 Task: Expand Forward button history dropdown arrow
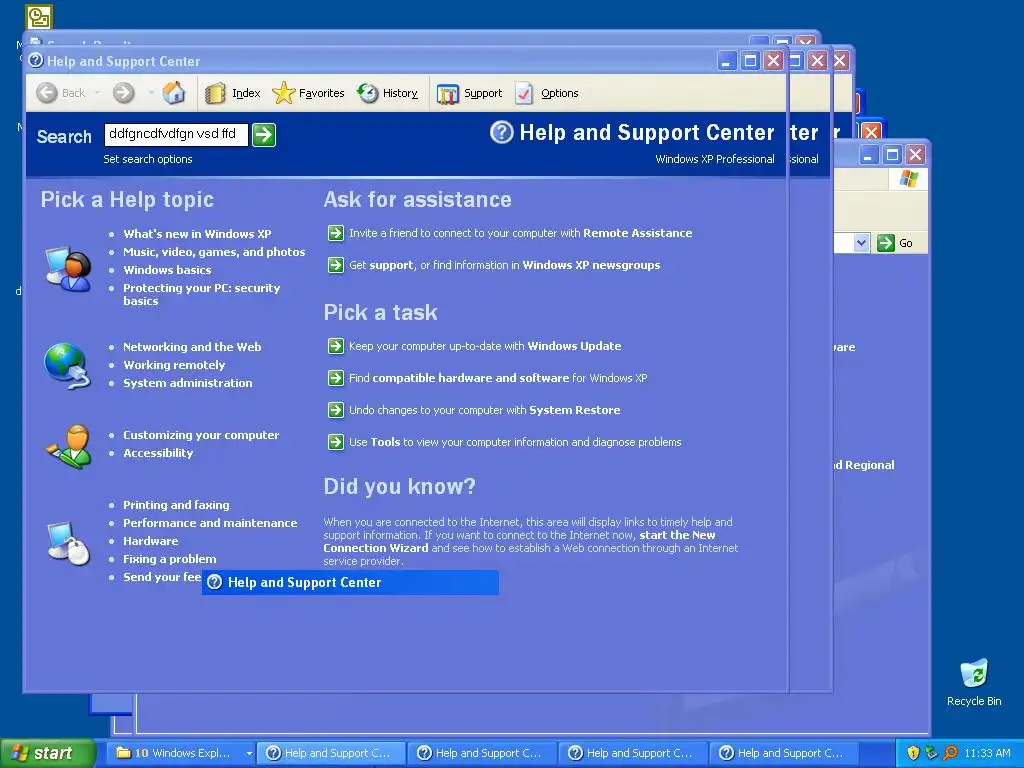click(x=151, y=93)
